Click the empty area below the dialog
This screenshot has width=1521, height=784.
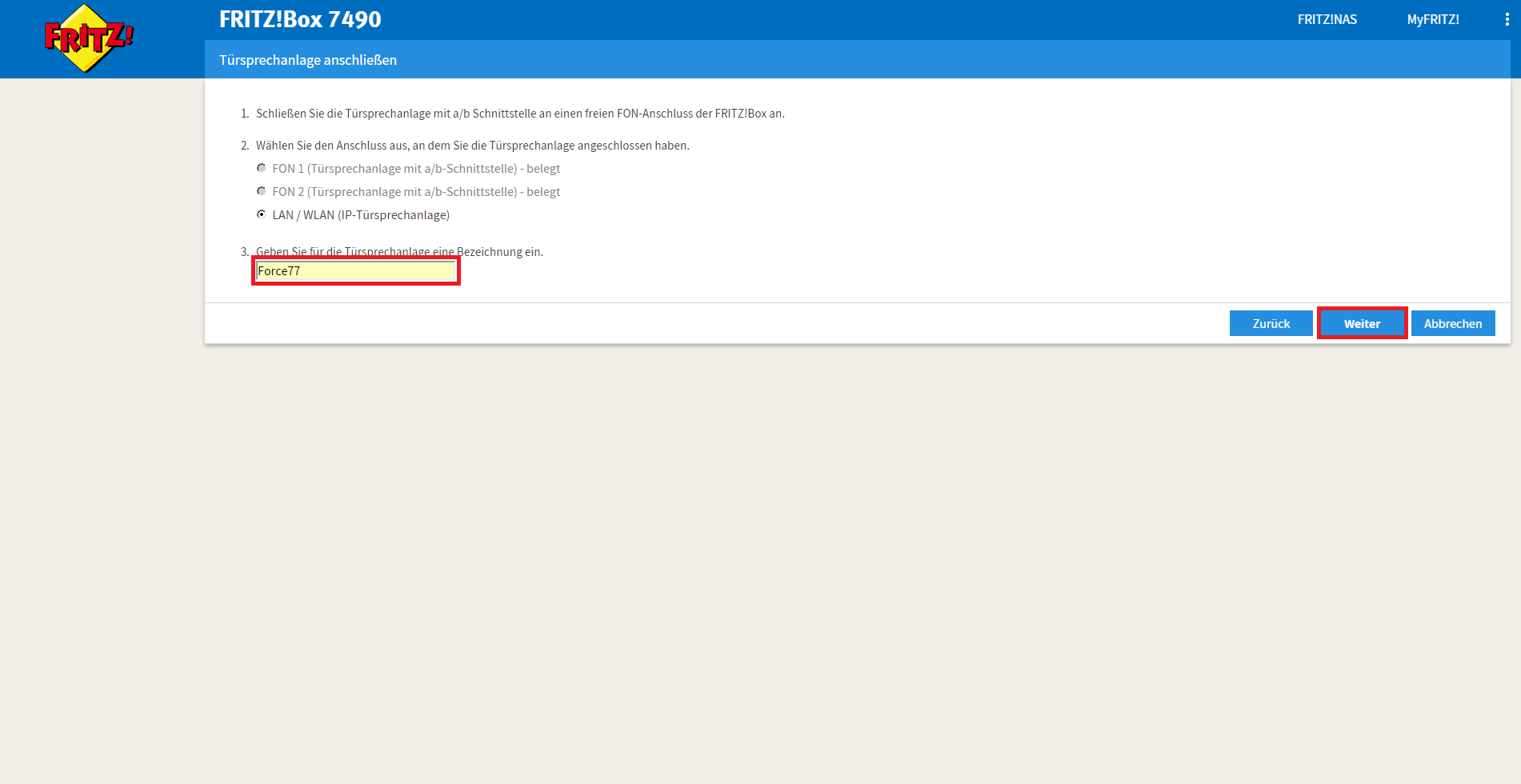(x=800, y=560)
